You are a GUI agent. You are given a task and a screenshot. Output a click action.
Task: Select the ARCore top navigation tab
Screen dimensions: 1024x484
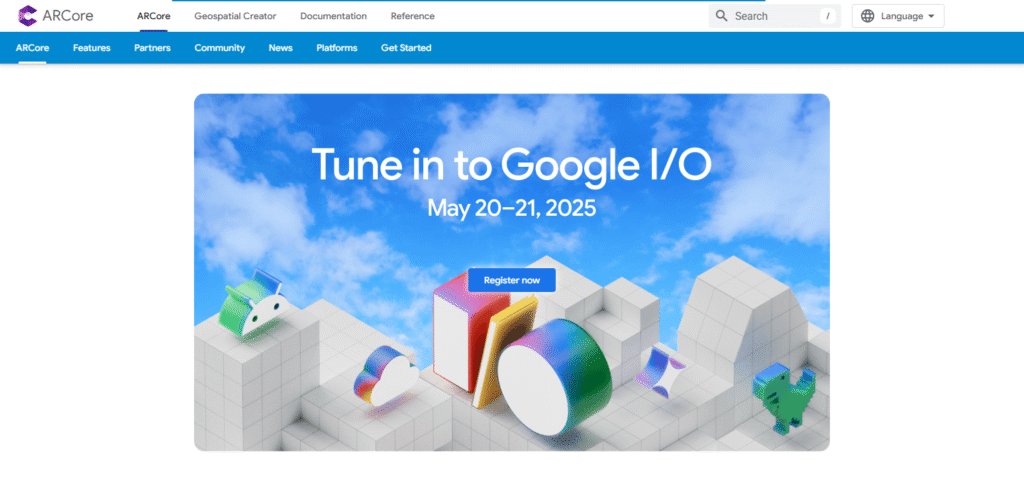point(153,16)
